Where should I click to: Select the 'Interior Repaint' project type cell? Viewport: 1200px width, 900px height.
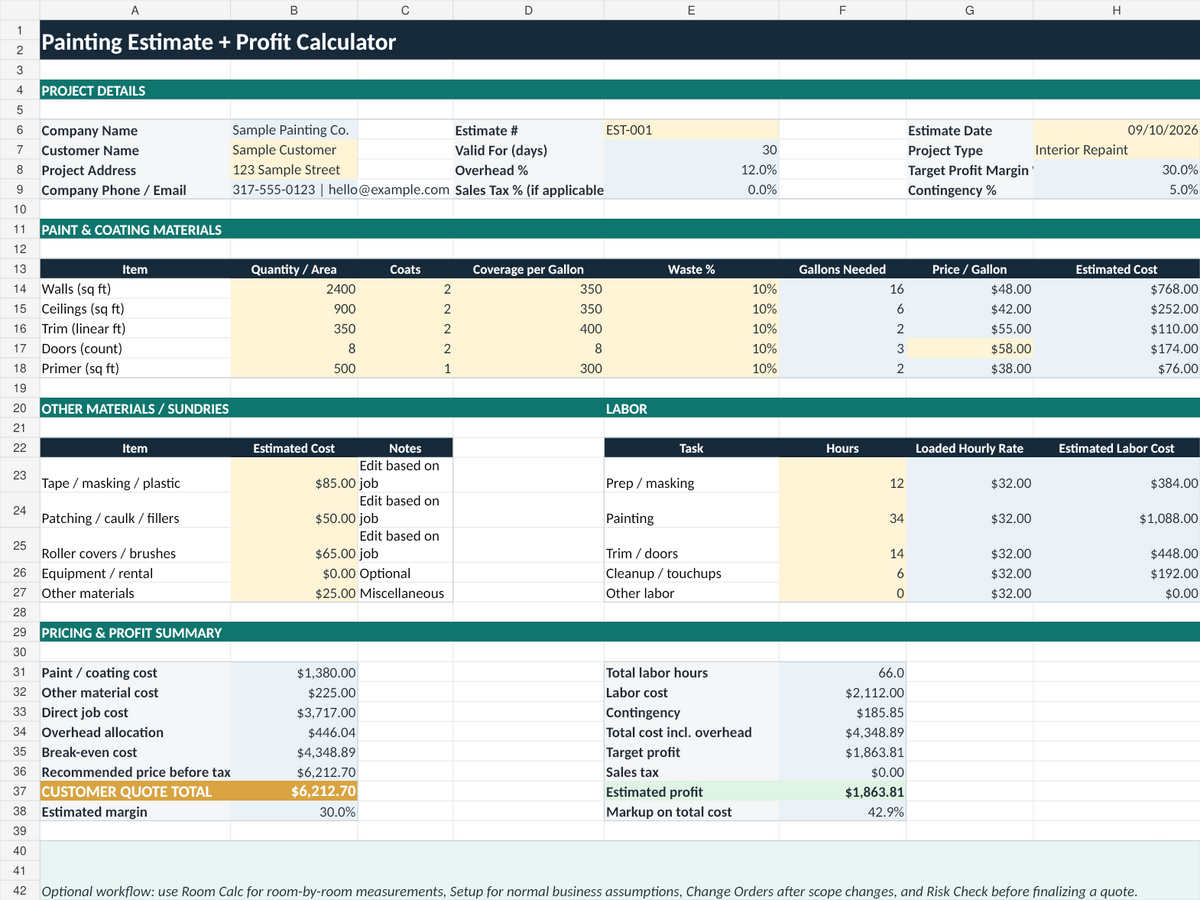click(x=1116, y=150)
